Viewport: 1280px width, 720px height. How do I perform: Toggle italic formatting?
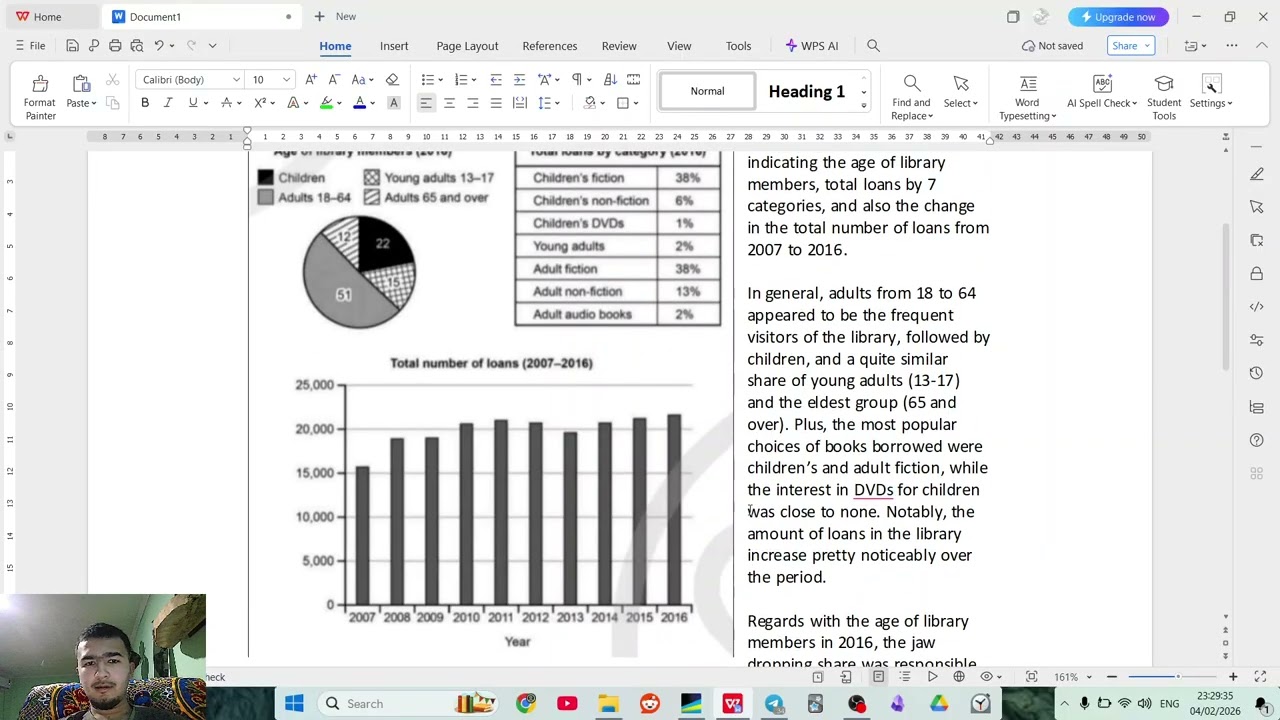[168, 103]
